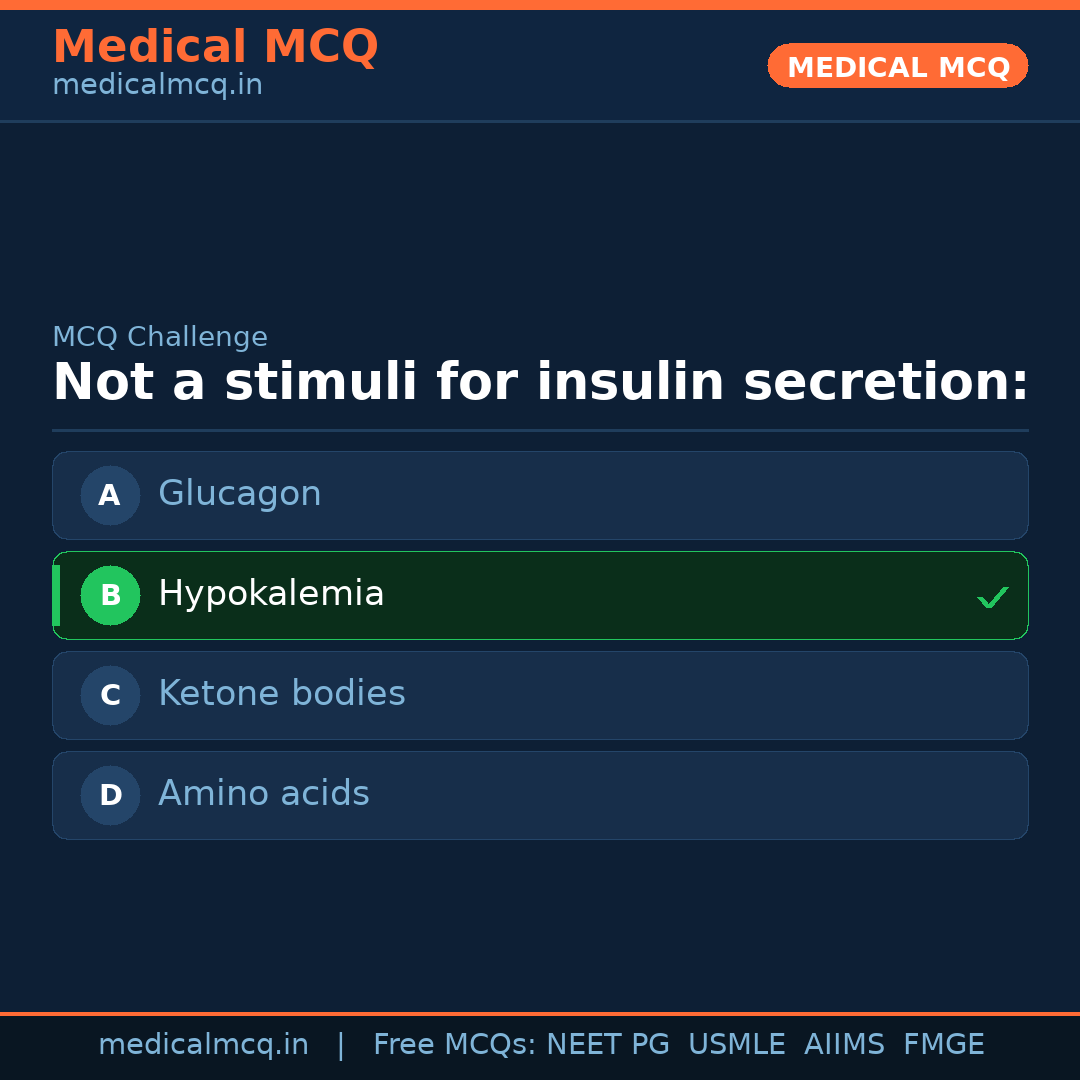The image size is (1080, 1080).
Task: Click the green letter B circle badge
Action: coord(110,595)
